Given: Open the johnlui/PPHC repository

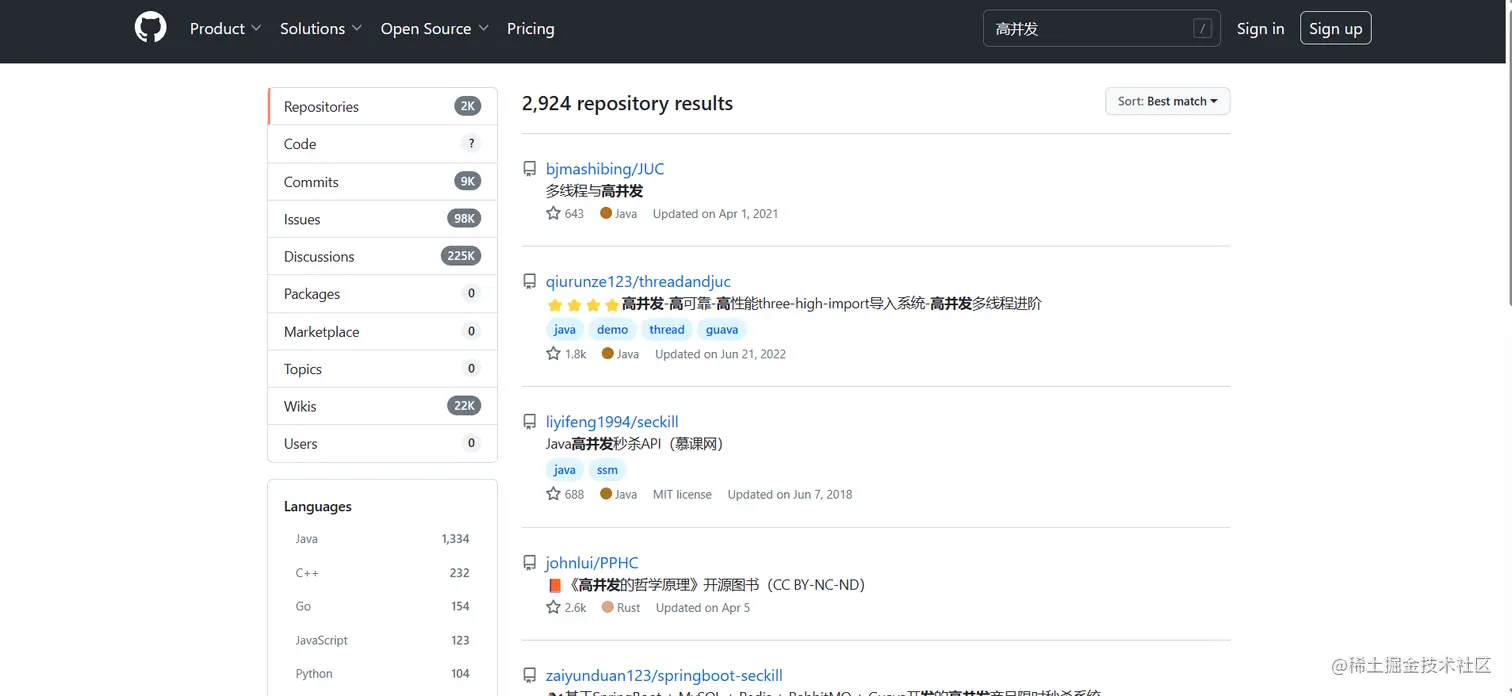Looking at the screenshot, I should (x=592, y=563).
